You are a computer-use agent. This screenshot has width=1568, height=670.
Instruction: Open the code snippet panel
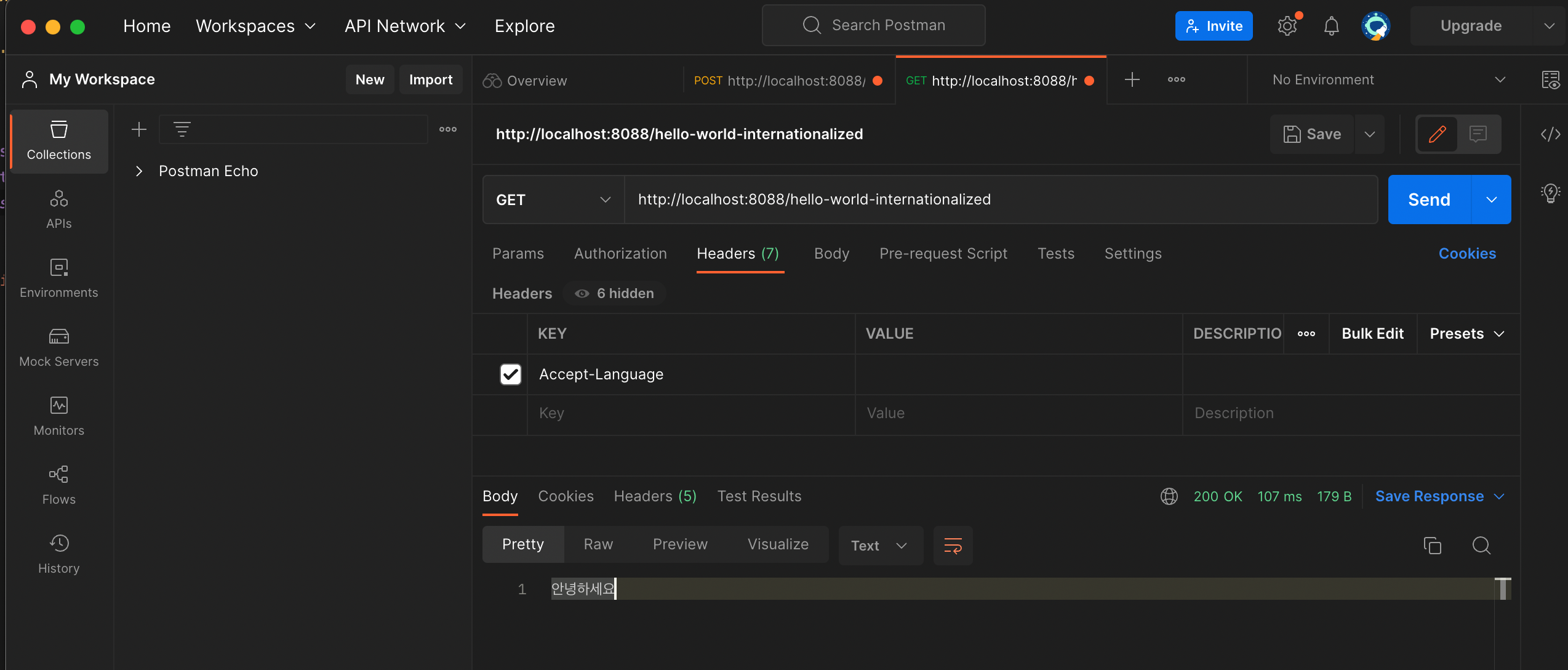coord(1551,134)
